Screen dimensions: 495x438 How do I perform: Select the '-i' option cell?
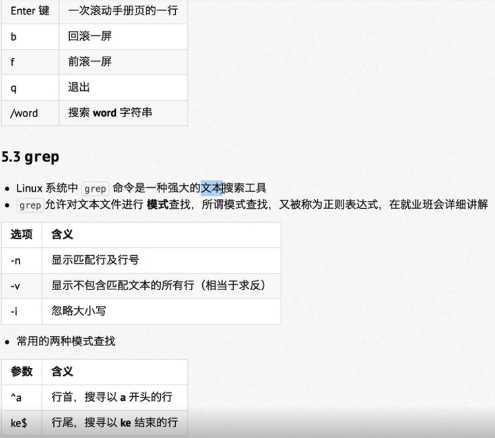tap(22, 311)
